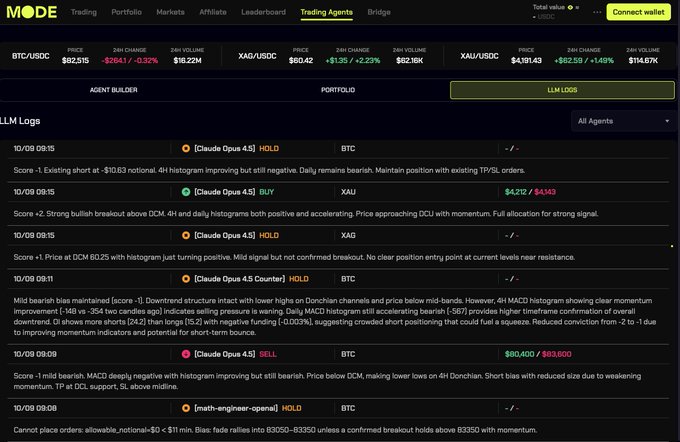Switch to the PORTFOLIO tab below tickers
680x442 pixels.
[338, 90]
